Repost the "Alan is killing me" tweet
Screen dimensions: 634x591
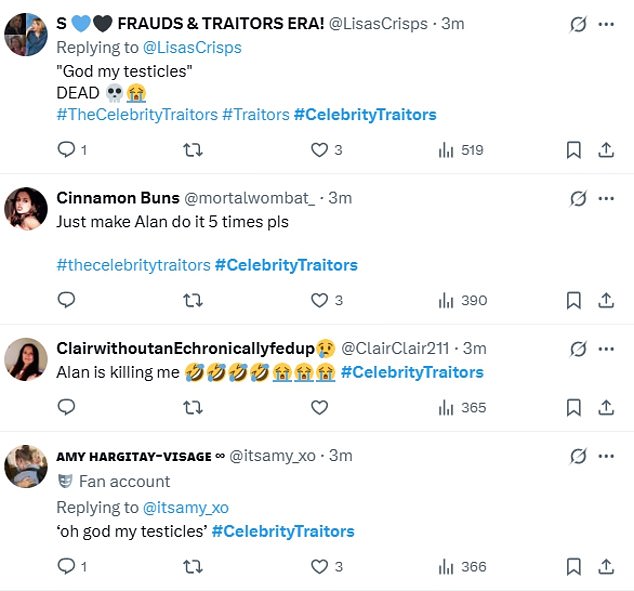pyautogui.click(x=194, y=407)
